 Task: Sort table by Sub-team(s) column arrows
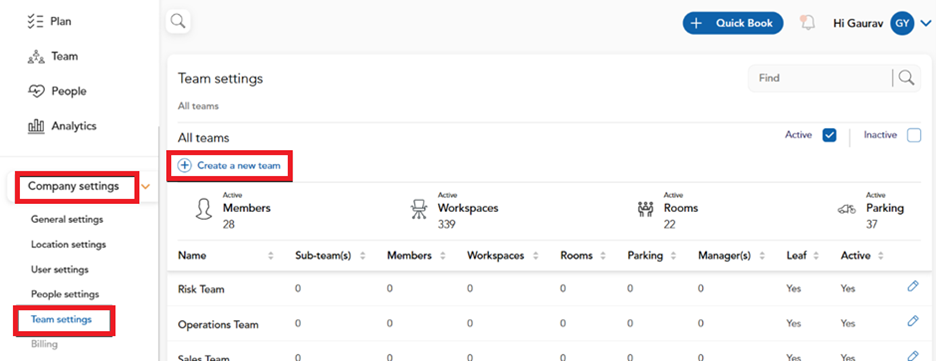tap(362, 256)
